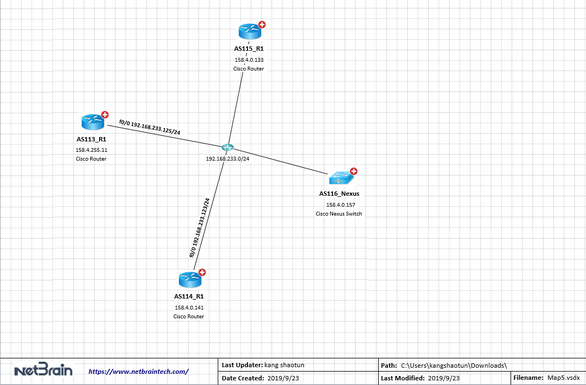Select the f0/0 192.168.233.125/24 interface label
The height and width of the screenshot is (385, 586).
pos(150,127)
